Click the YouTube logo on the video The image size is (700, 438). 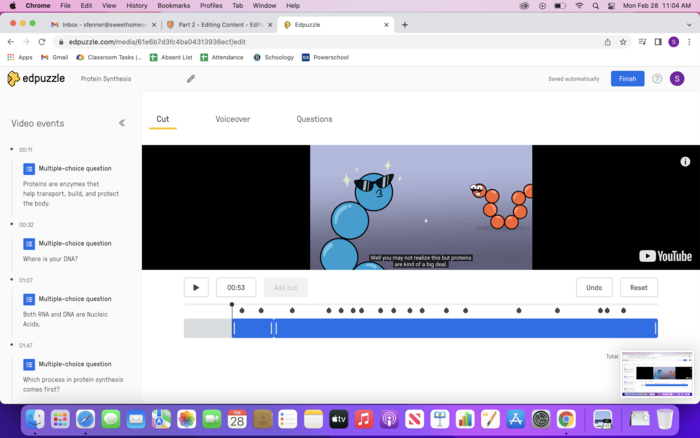pos(665,256)
